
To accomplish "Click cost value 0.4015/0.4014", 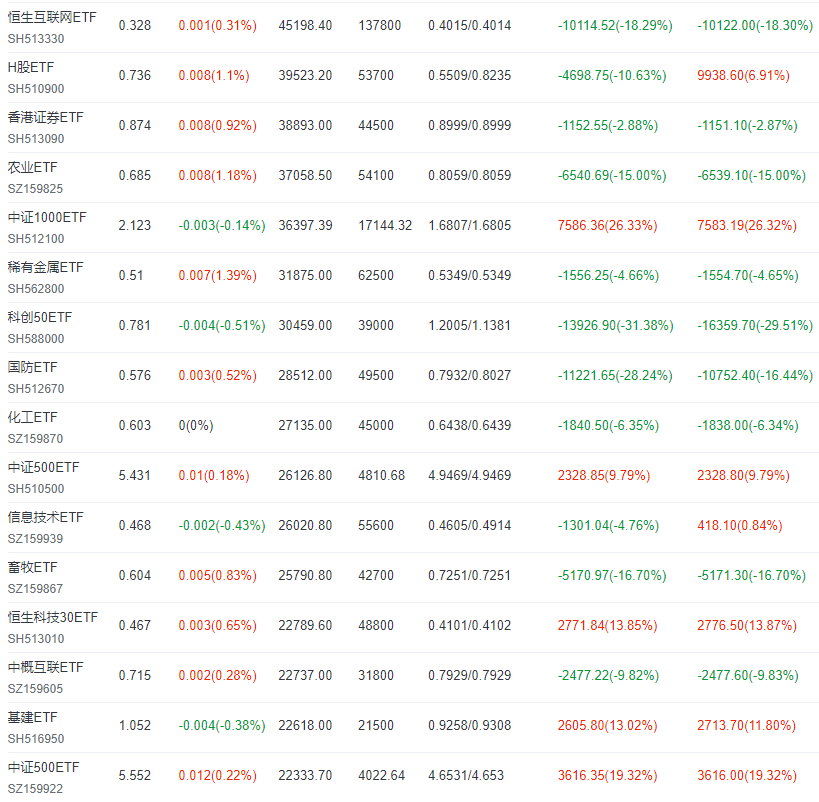I will 470,26.
